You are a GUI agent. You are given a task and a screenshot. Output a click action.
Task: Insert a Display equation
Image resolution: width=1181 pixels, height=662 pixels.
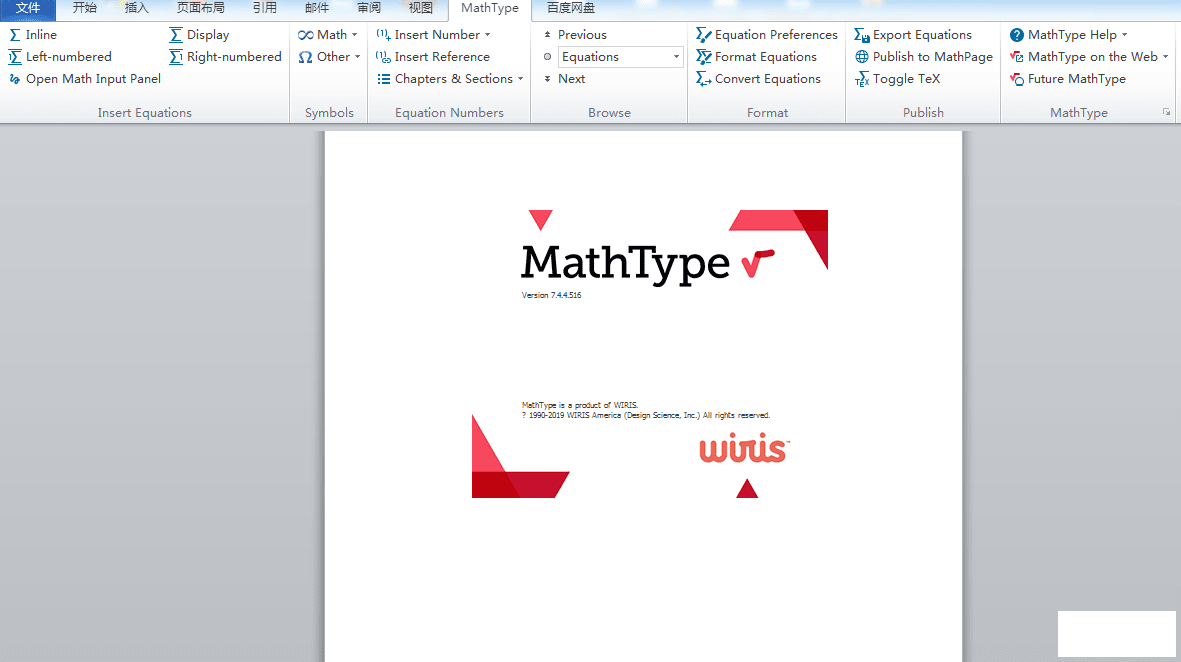[x=199, y=35]
